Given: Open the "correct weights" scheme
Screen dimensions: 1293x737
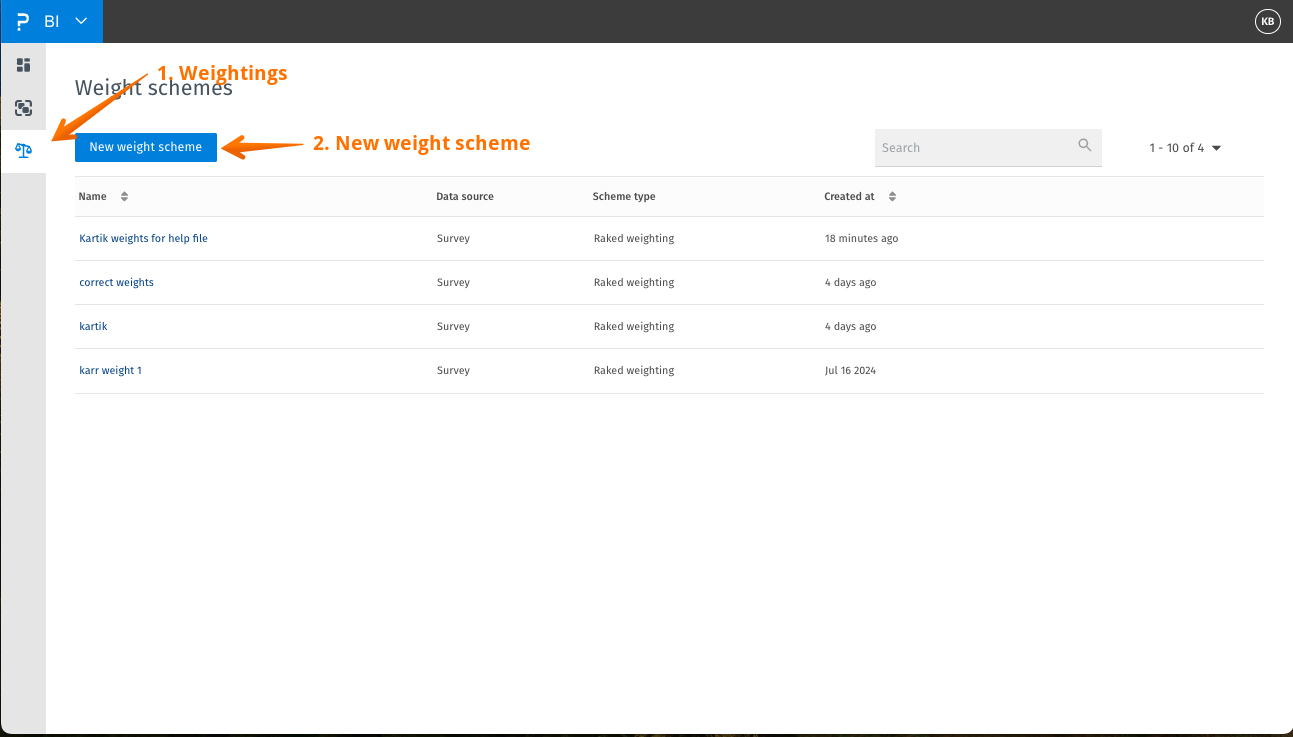Looking at the screenshot, I should click(x=116, y=282).
